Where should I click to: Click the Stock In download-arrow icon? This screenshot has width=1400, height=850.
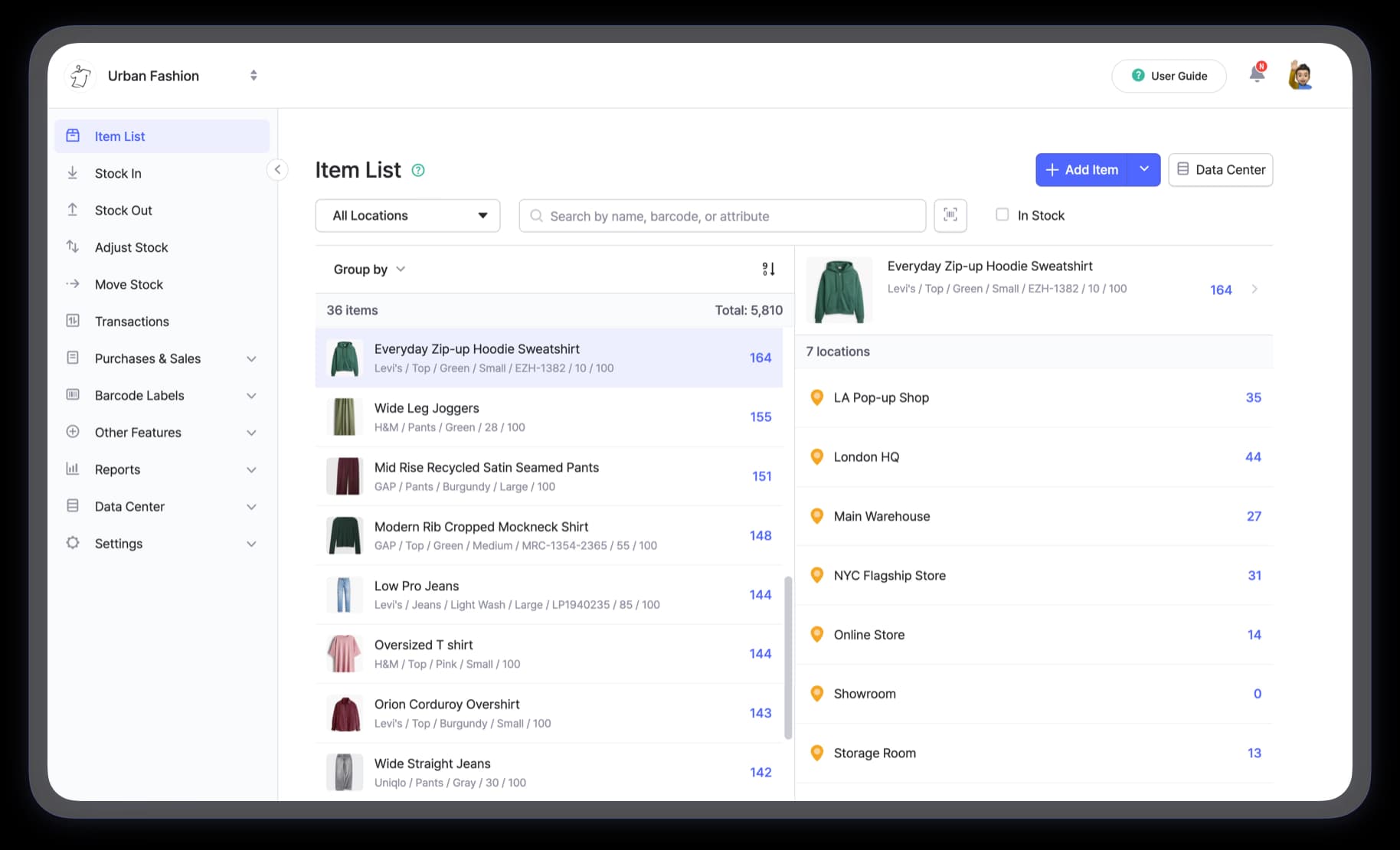tap(73, 173)
